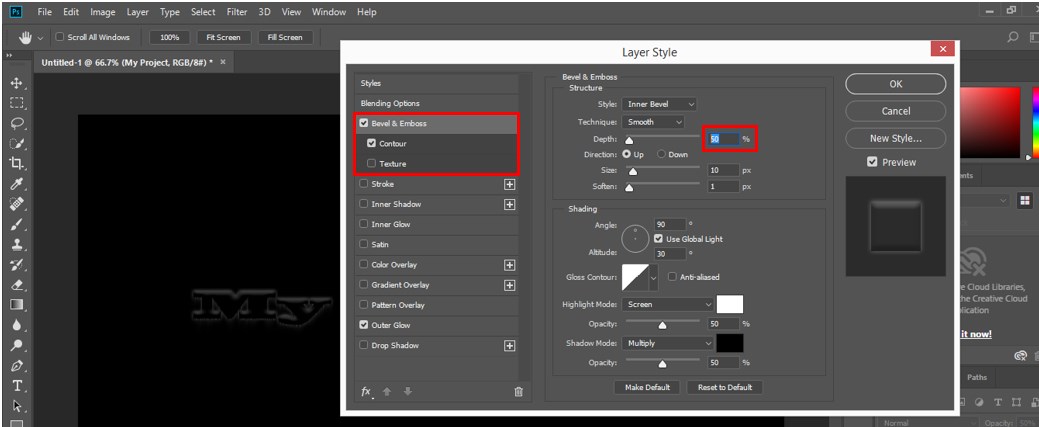Click the fx icon in Layer Style dialog
This screenshot has height=427, width=1039.
pos(366,392)
